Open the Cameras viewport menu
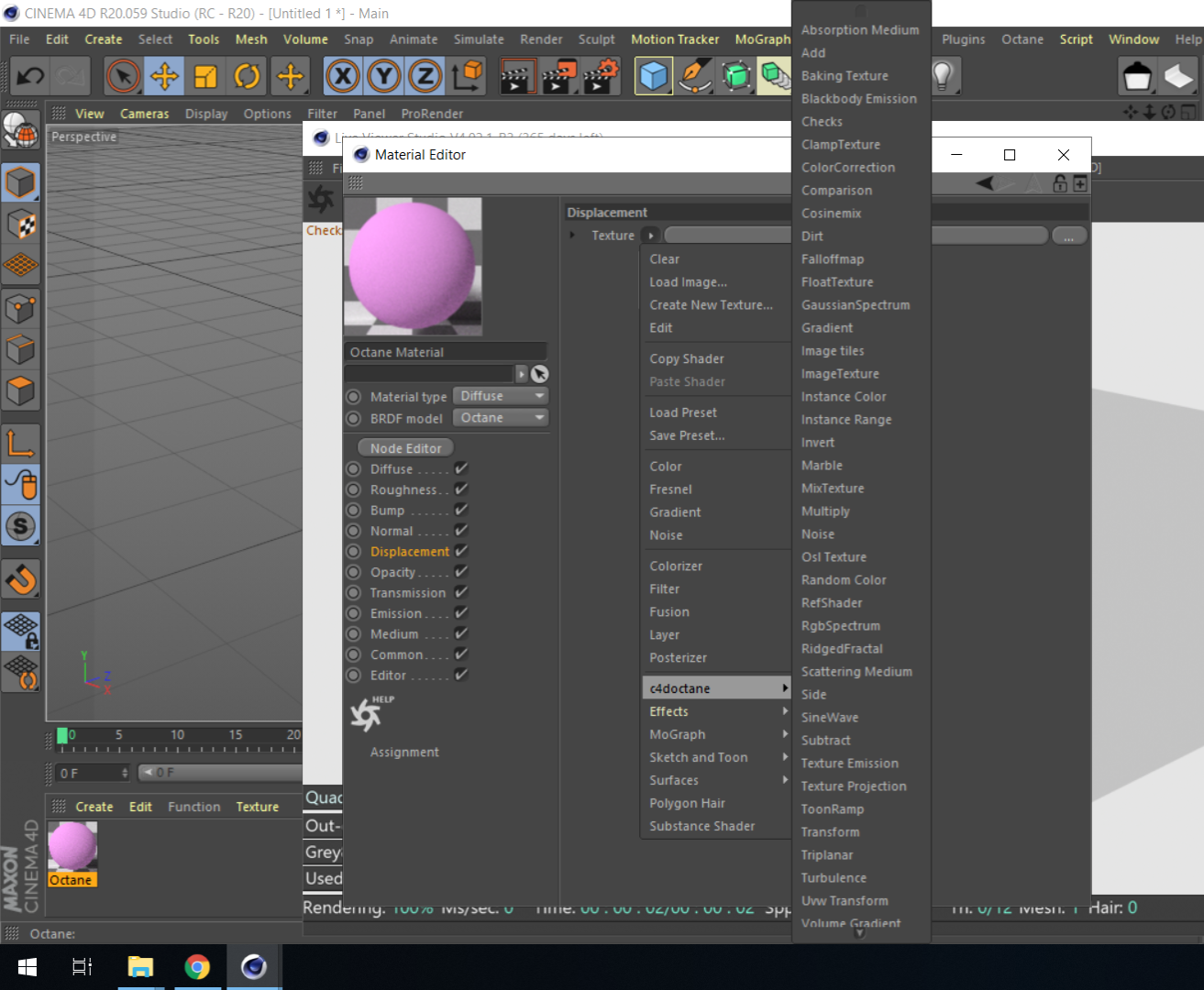The width and height of the screenshot is (1204, 990). pyautogui.click(x=145, y=114)
